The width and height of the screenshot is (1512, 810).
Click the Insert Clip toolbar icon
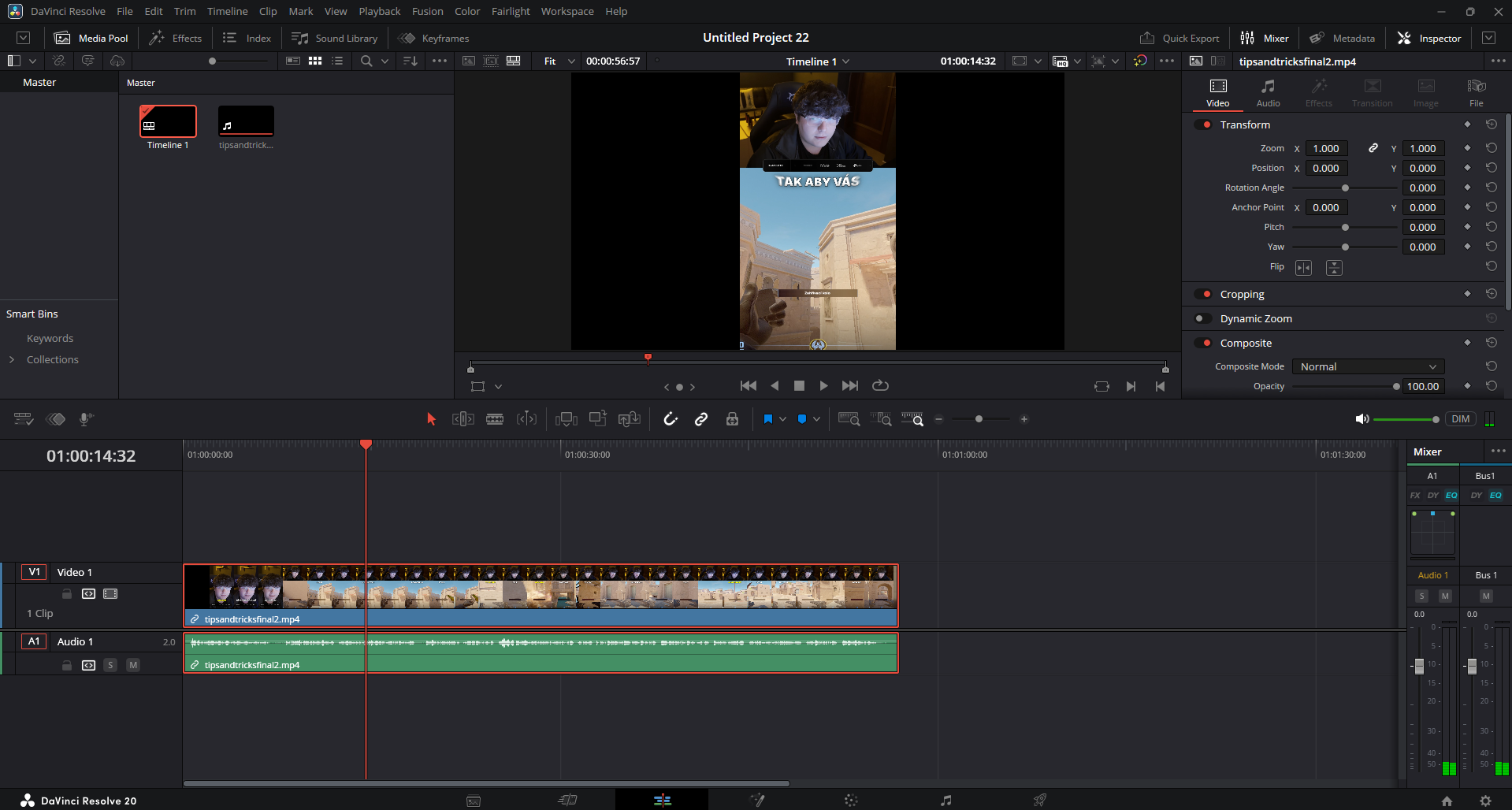click(x=567, y=419)
